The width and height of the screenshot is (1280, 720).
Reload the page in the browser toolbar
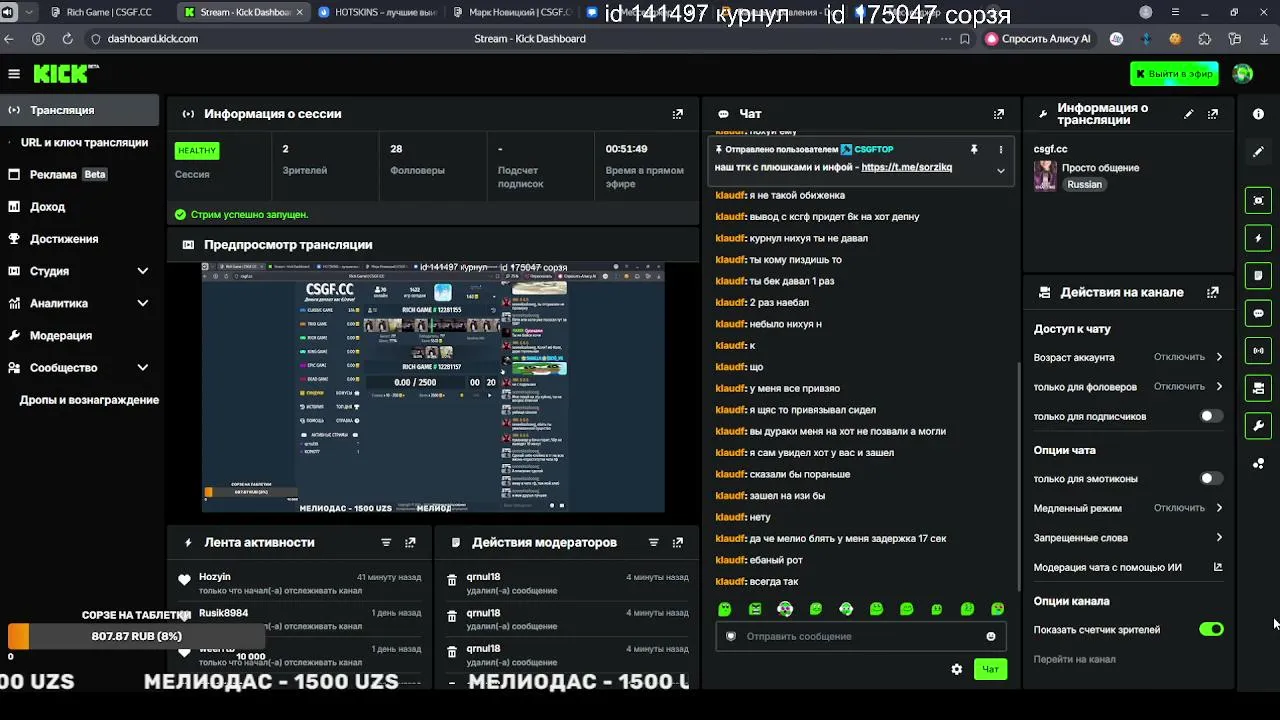[67, 39]
